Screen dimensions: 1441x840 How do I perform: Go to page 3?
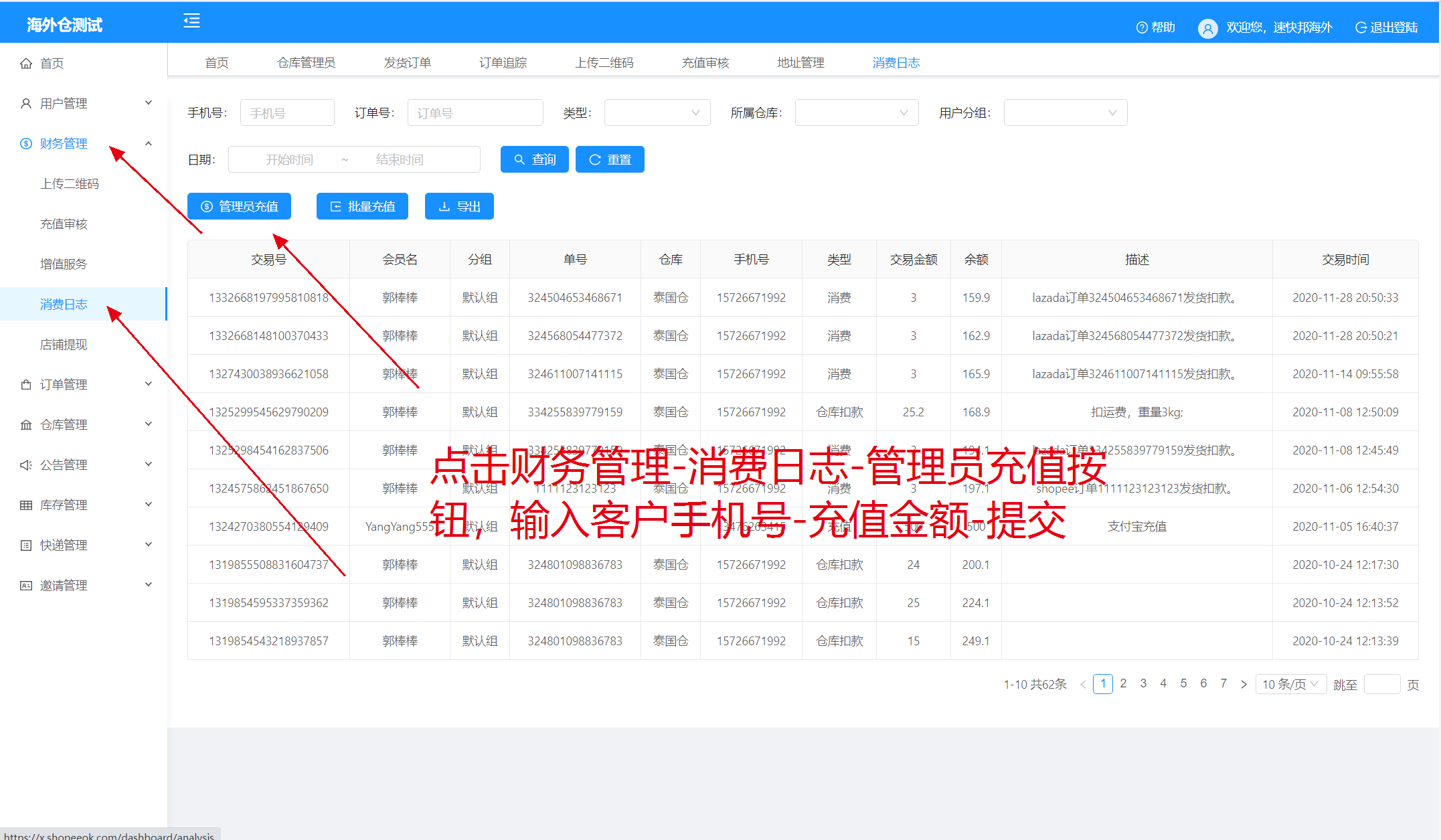1143,683
